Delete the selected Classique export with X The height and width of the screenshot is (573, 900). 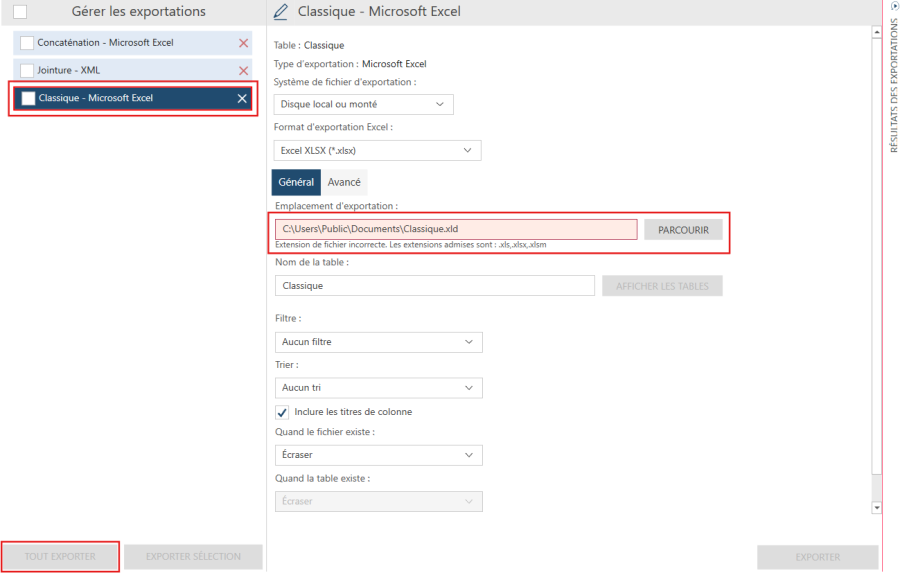point(242,98)
